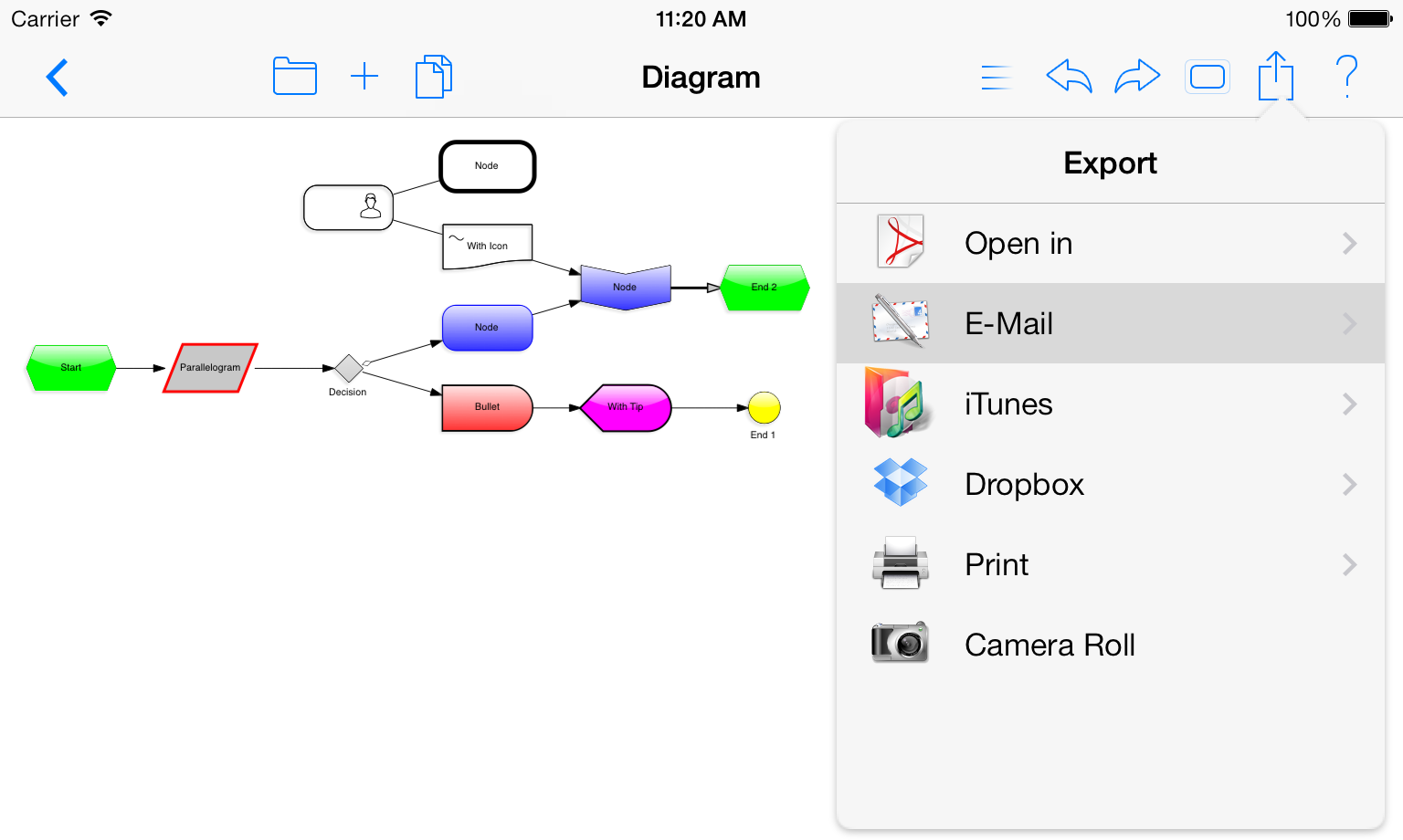Select the yellow End 1 circle

pyautogui.click(x=764, y=407)
